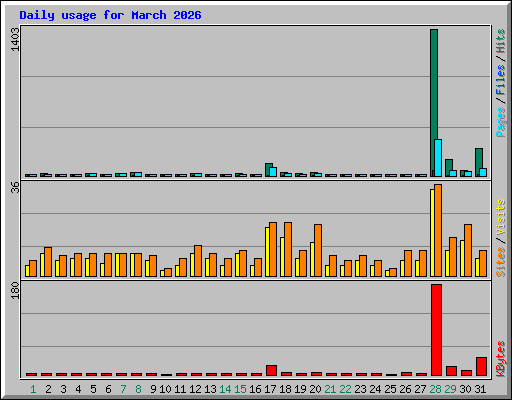Click the orange Sites legend label
The image size is (512, 400).
[501, 262]
